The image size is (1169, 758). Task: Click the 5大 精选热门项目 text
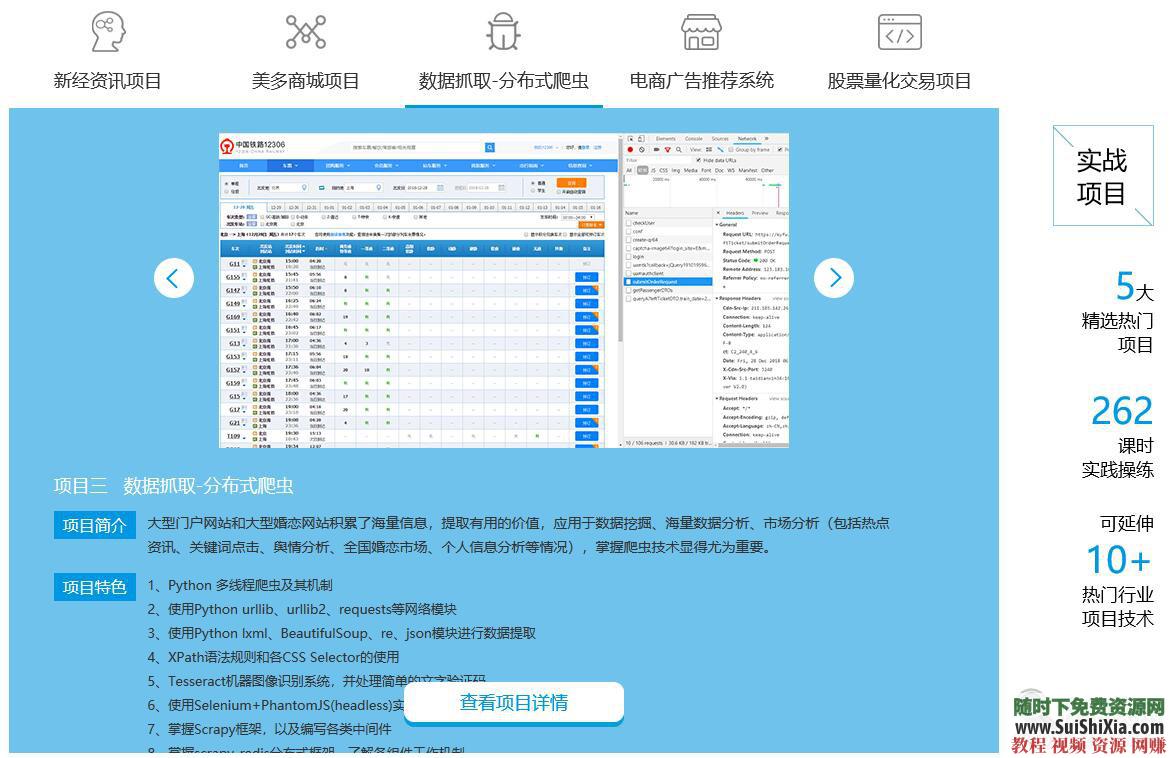click(x=1118, y=312)
